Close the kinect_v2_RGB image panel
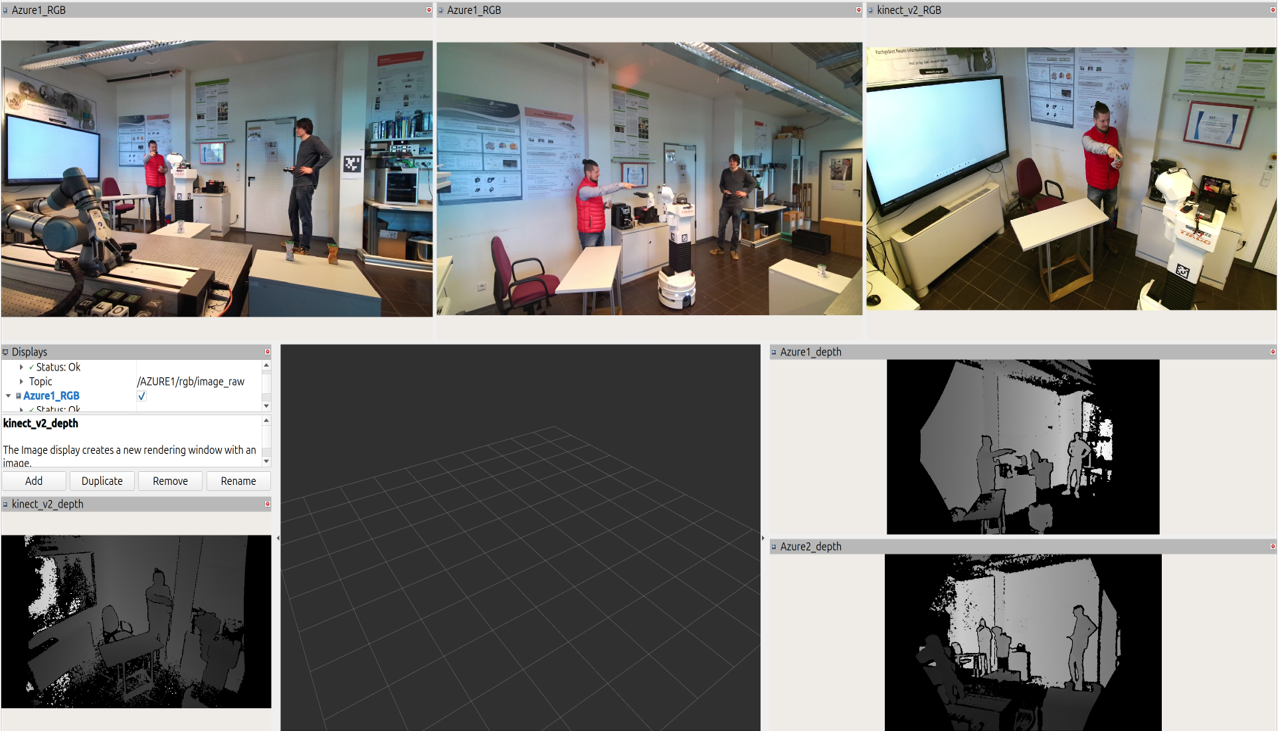1278x731 pixels. [1272, 10]
